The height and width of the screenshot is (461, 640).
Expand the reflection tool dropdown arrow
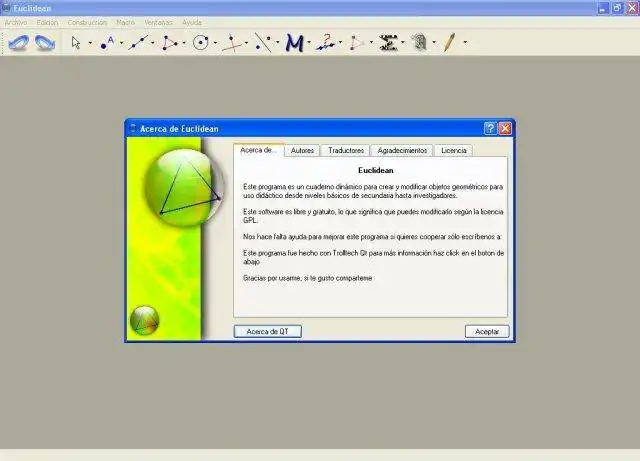(278, 42)
